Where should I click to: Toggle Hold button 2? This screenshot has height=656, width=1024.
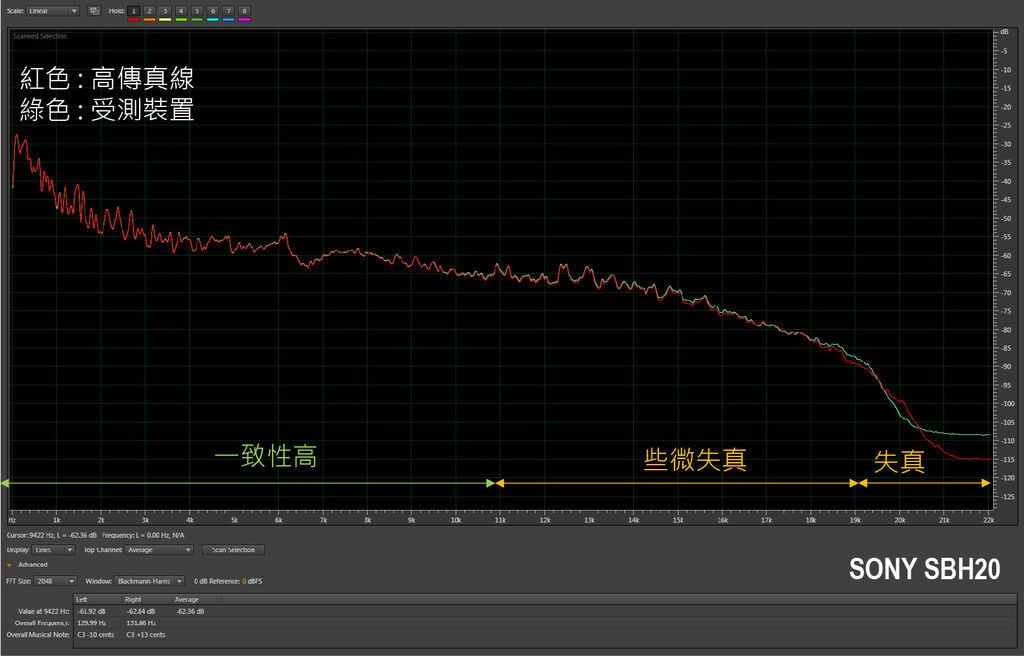click(150, 11)
